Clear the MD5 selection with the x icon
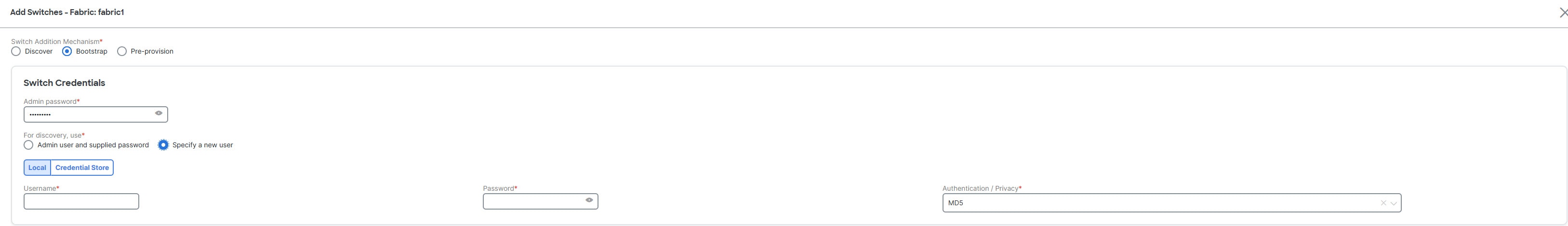1568x226 pixels. [x=1383, y=203]
